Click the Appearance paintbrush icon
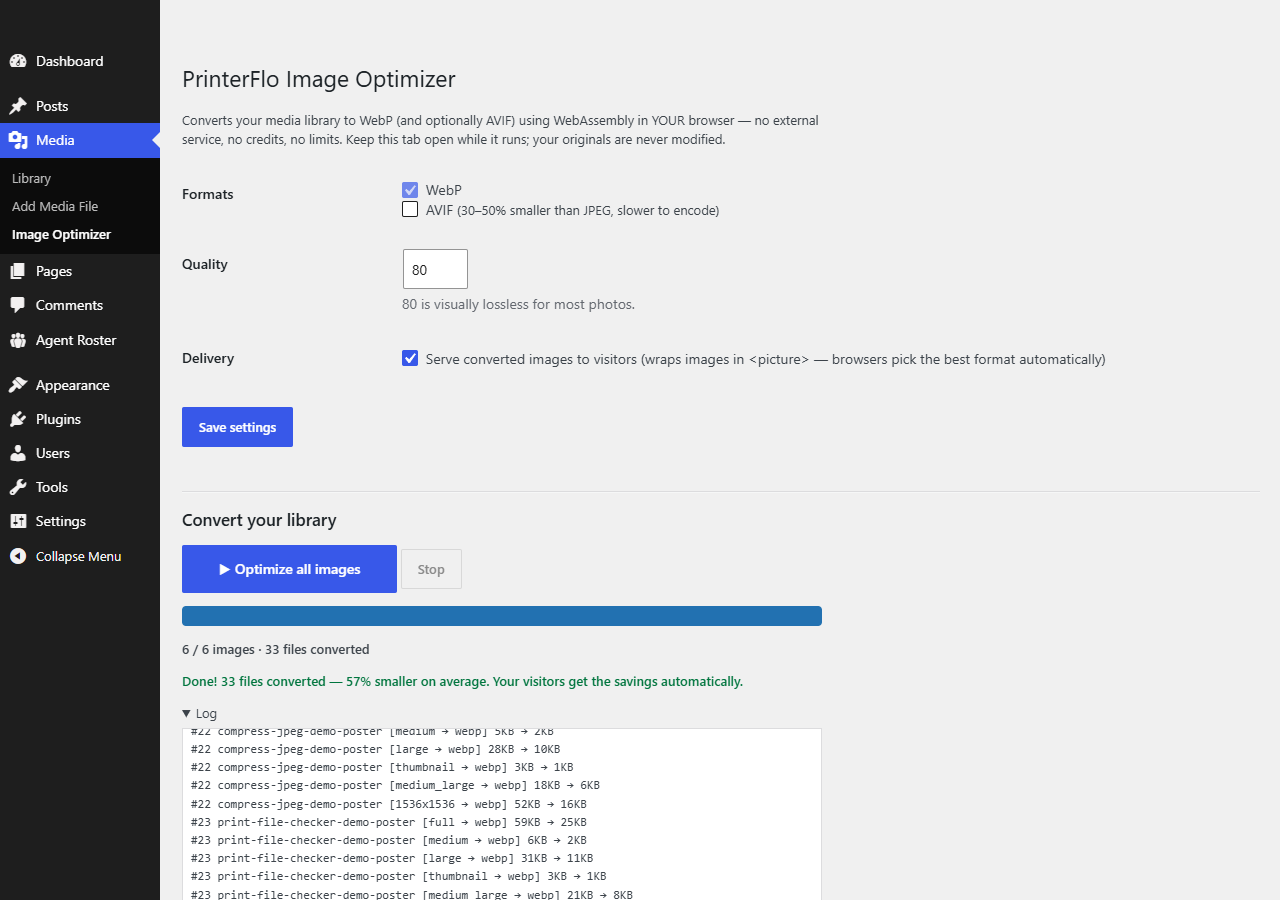 point(18,385)
